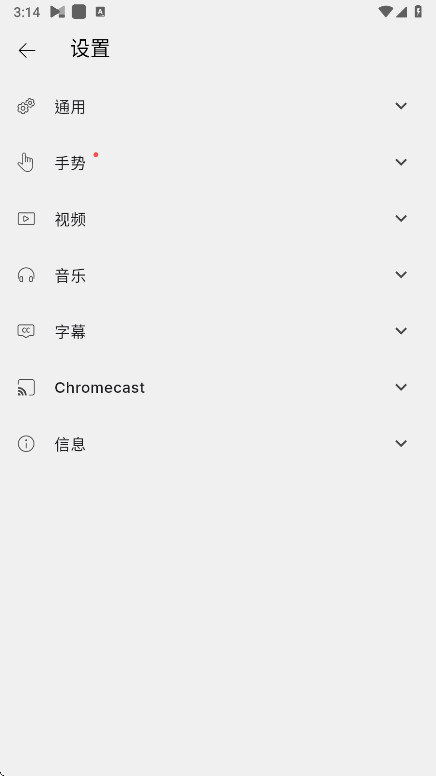
Task: Click the gears icon beside 通用
Action: [26, 106]
